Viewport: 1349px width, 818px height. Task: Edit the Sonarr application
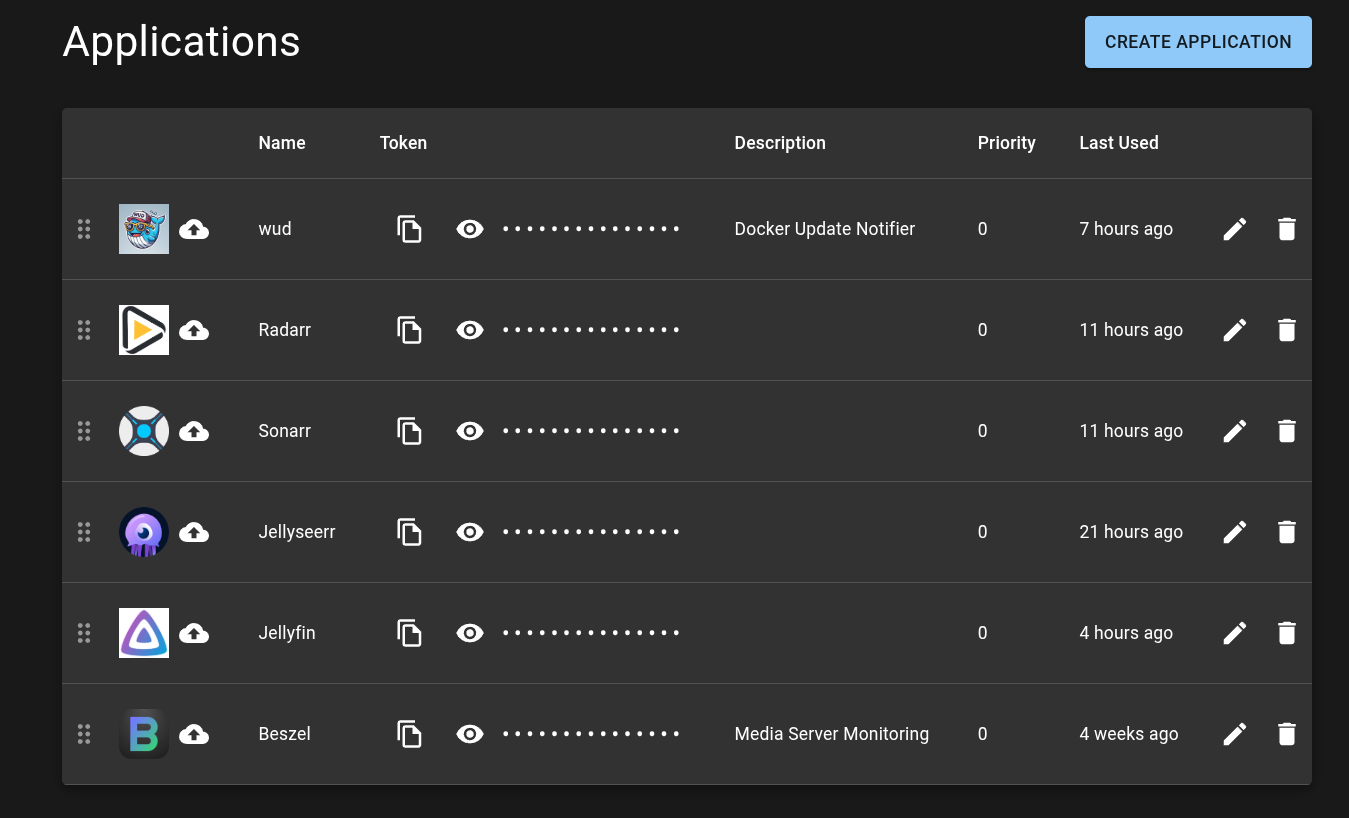[1235, 431]
